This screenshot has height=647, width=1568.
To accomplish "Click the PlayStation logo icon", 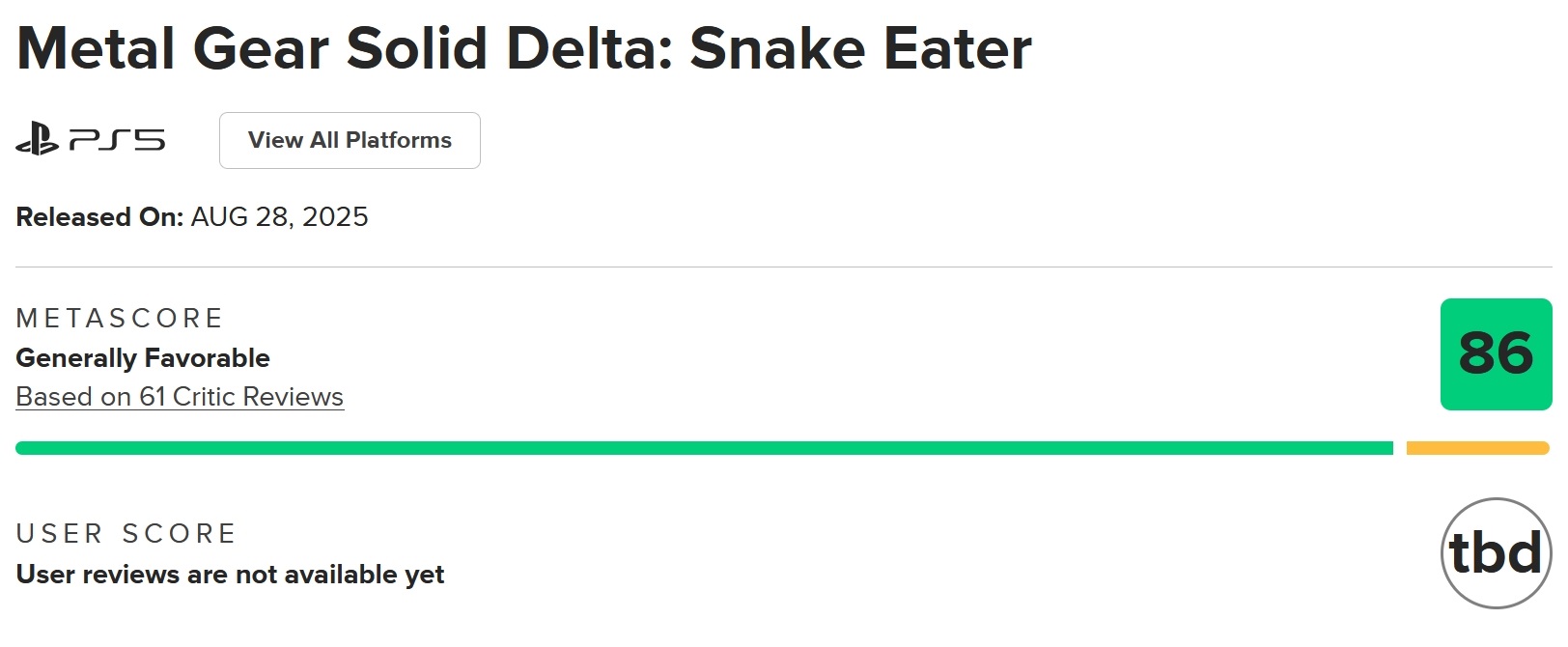I will click(38, 139).
